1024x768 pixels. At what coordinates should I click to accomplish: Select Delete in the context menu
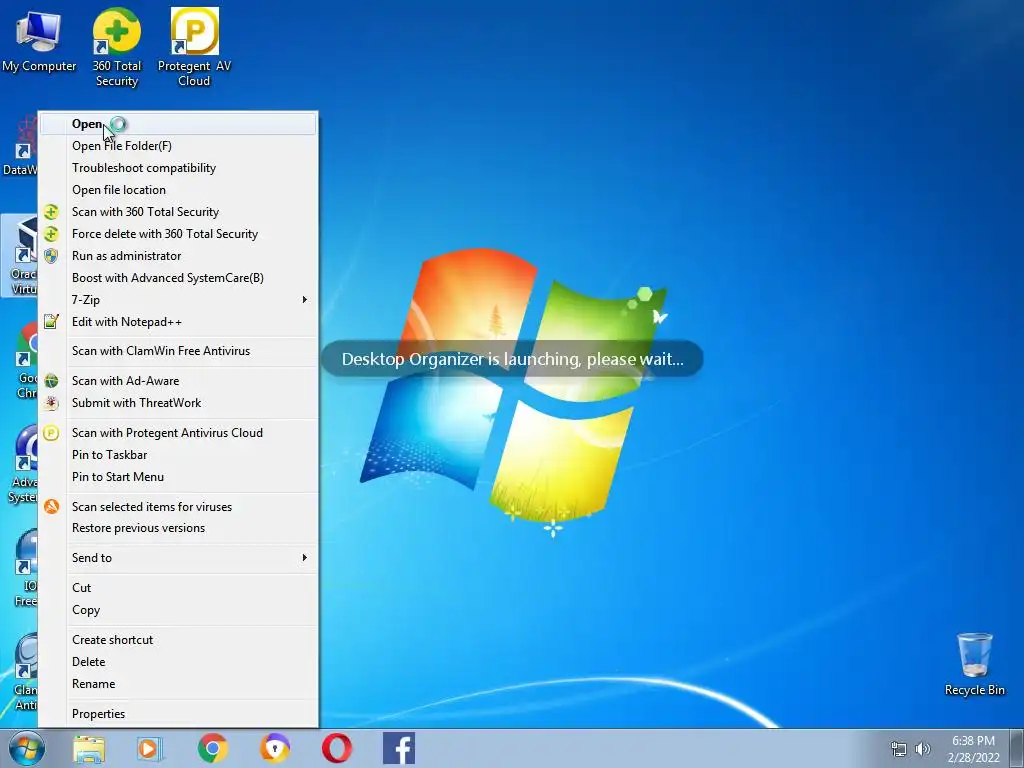coord(178,662)
